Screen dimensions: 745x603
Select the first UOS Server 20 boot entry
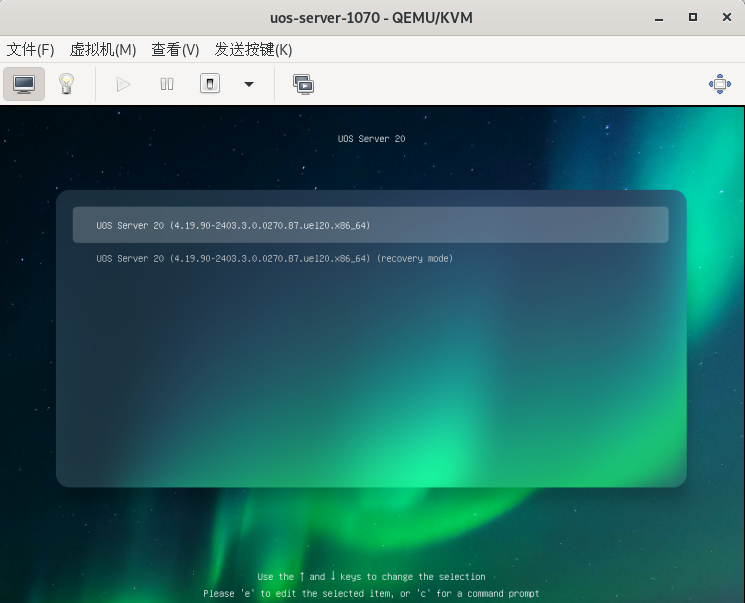coord(371,225)
